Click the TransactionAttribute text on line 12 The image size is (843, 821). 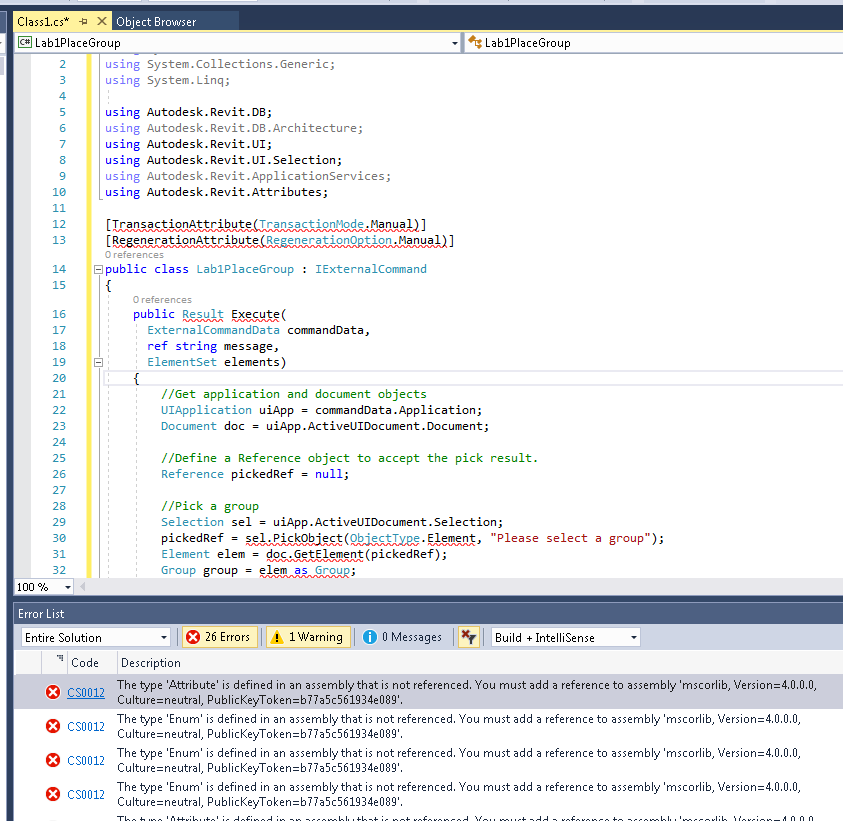(182, 224)
